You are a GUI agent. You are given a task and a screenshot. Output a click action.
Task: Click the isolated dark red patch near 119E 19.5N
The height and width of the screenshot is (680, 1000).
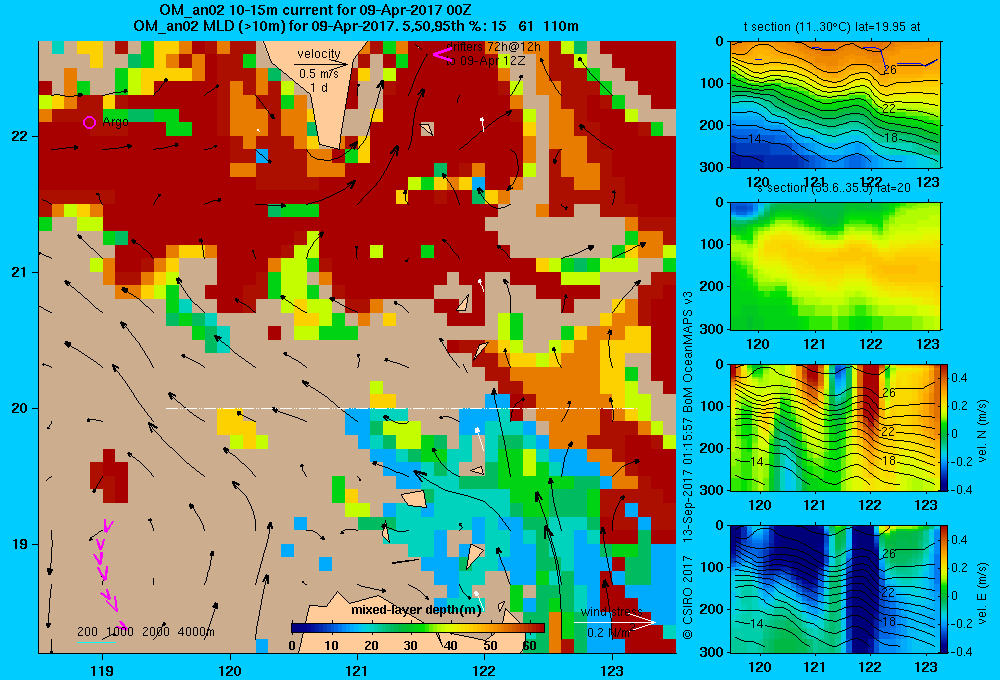pyautogui.click(x=108, y=476)
